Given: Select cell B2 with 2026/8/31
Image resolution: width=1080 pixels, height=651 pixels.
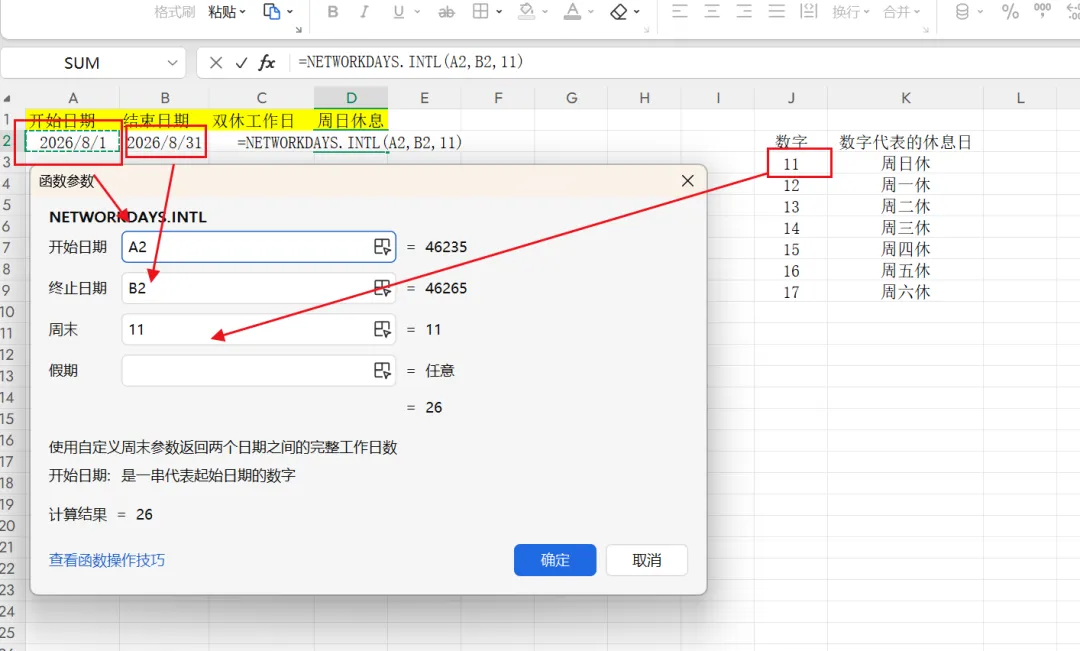Looking at the screenshot, I should (165, 143).
